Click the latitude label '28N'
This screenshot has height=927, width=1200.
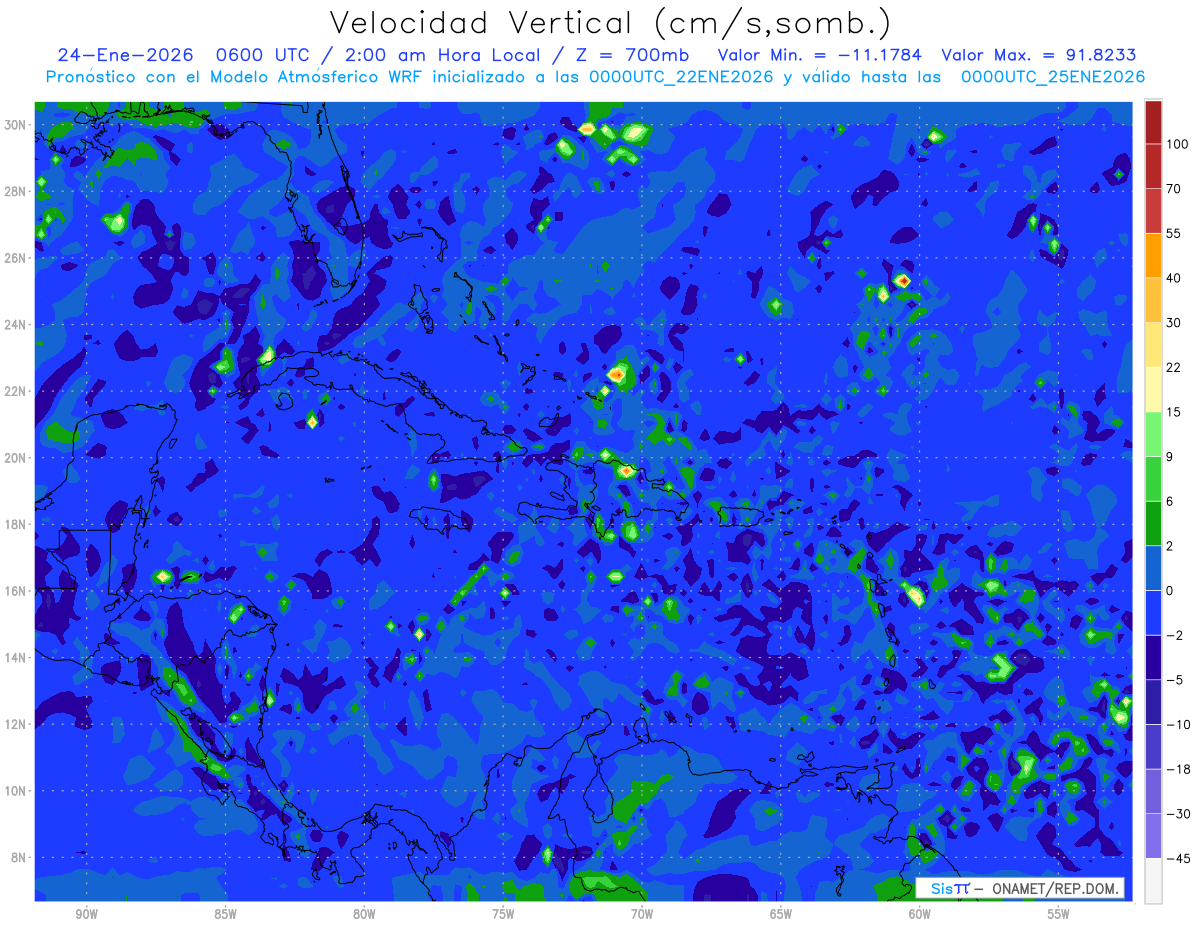[x=16, y=191]
